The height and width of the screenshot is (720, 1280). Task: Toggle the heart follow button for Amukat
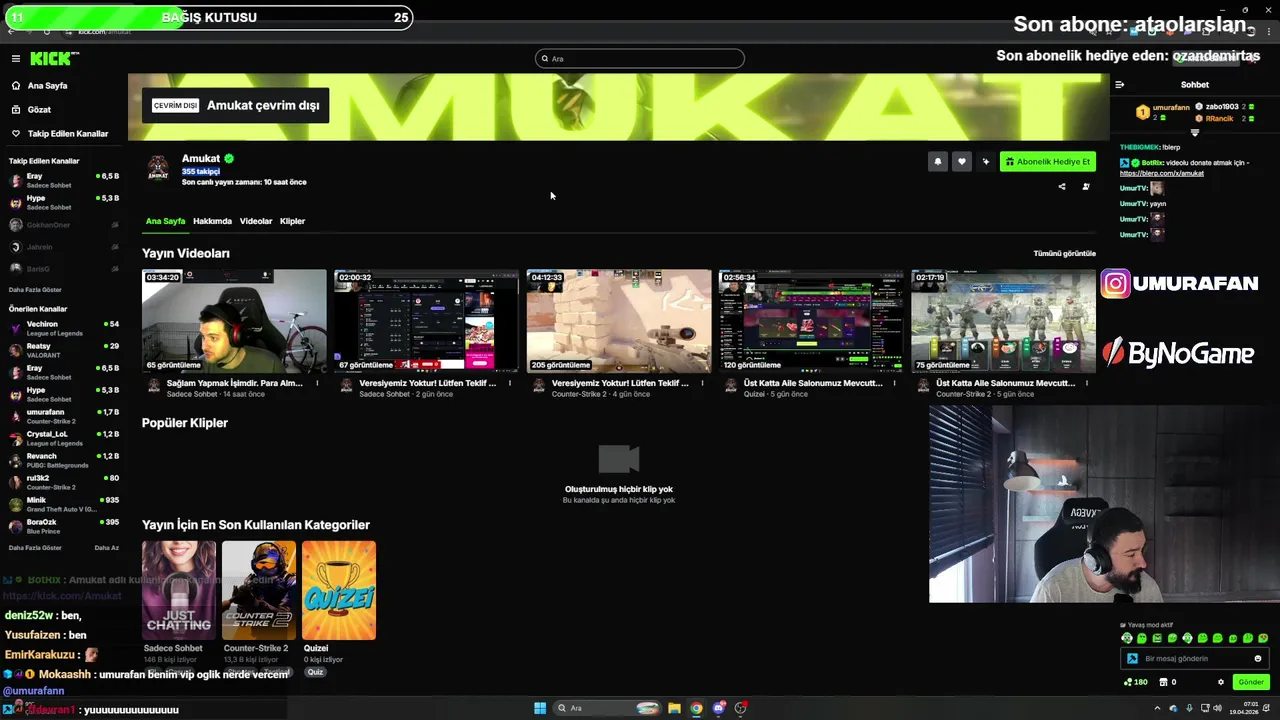pos(961,162)
